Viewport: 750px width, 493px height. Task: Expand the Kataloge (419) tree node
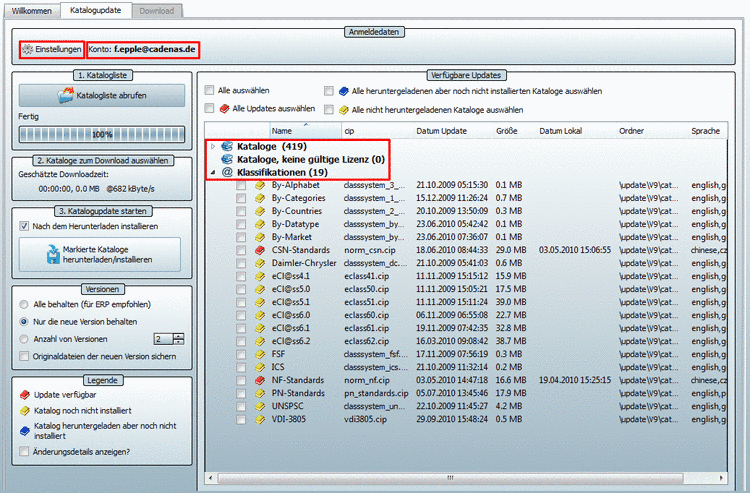point(213,146)
